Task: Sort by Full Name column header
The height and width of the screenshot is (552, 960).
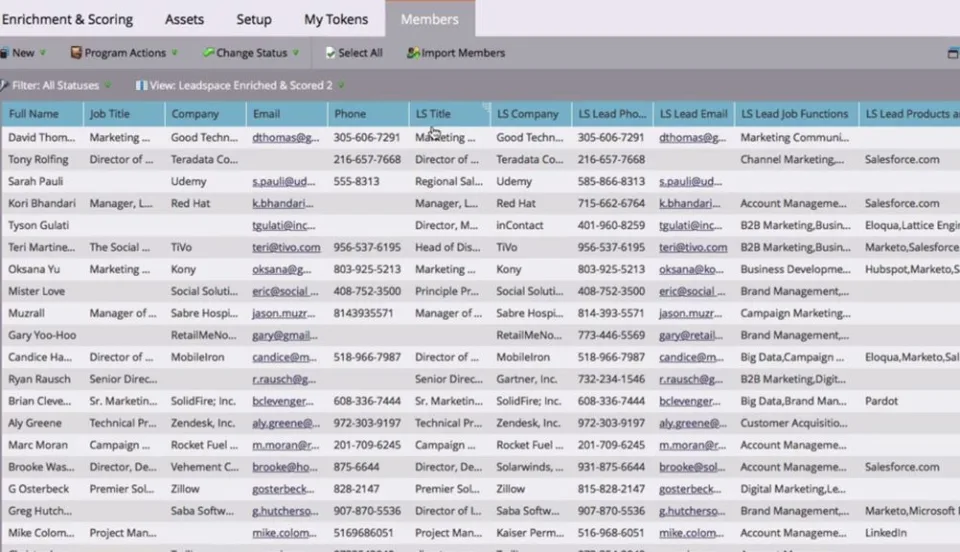Action: click(42, 114)
